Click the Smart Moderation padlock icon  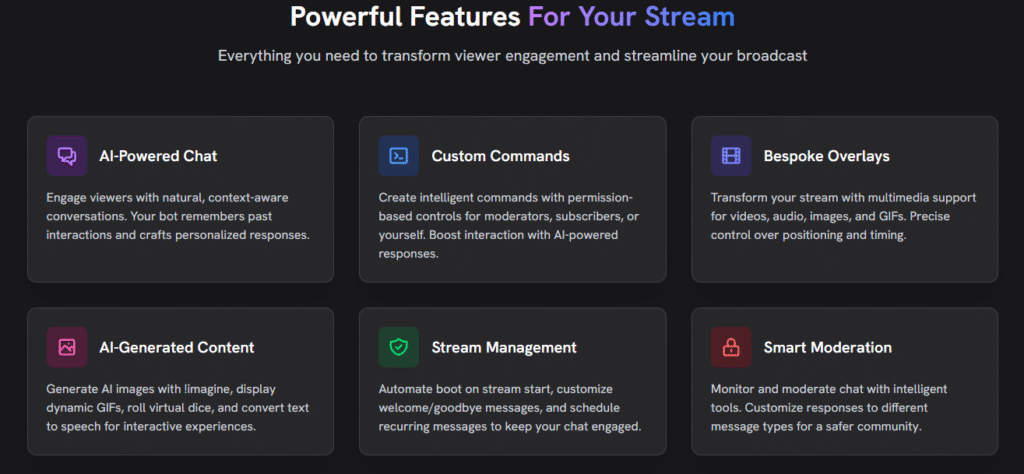click(x=731, y=347)
